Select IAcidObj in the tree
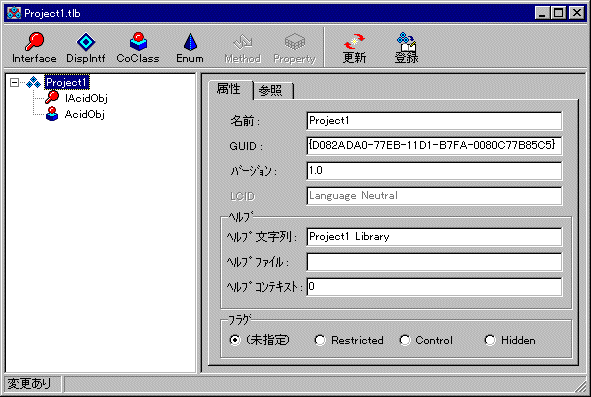This screenshot has height=397, width=591. tap(86, 98)
